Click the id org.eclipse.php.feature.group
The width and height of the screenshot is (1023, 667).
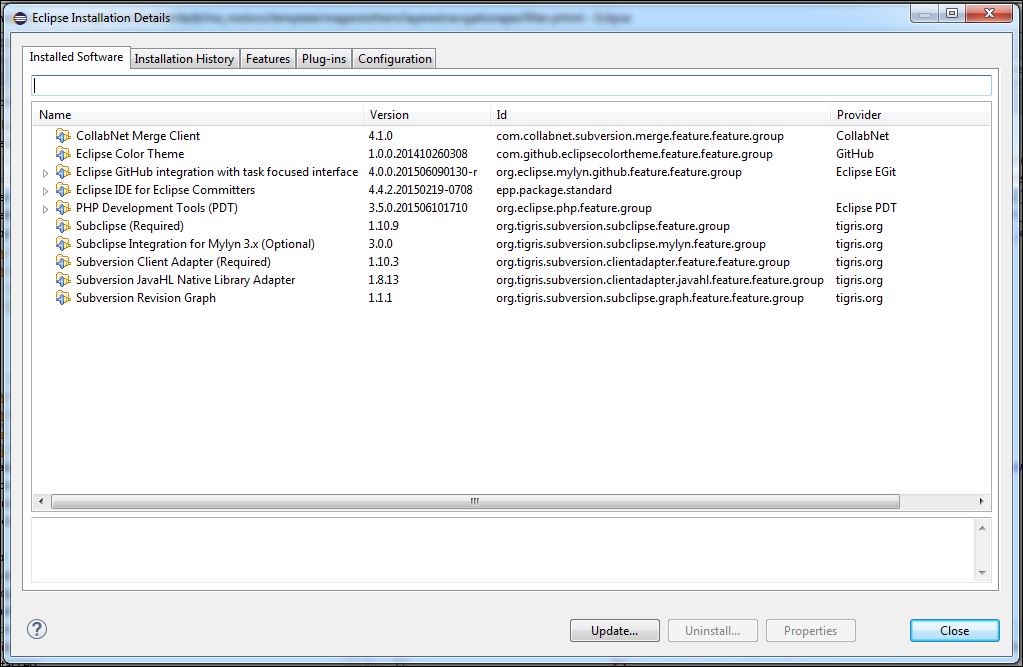[x=574, y=208]
